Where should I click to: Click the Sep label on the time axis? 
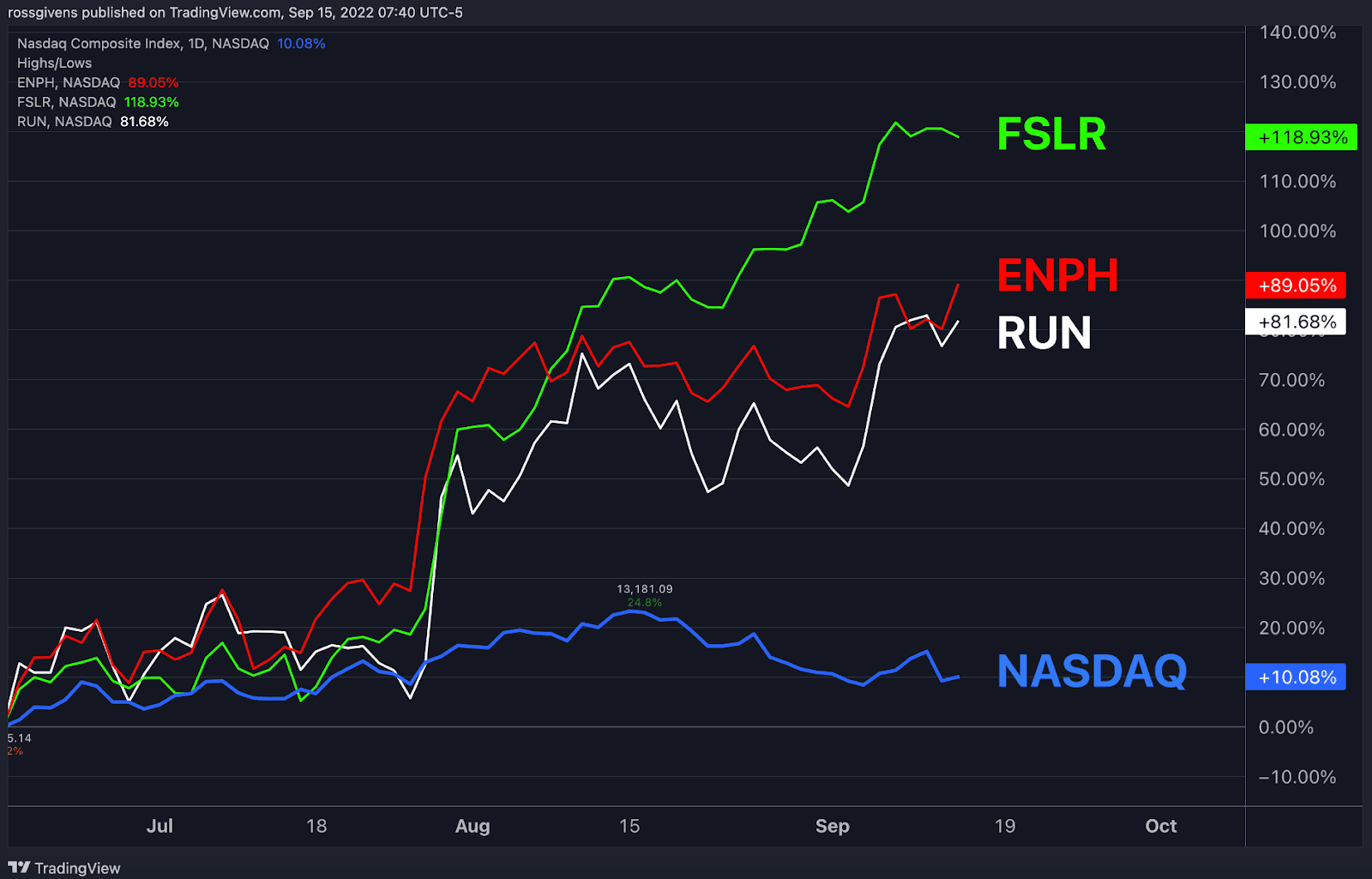coord(832,826)
